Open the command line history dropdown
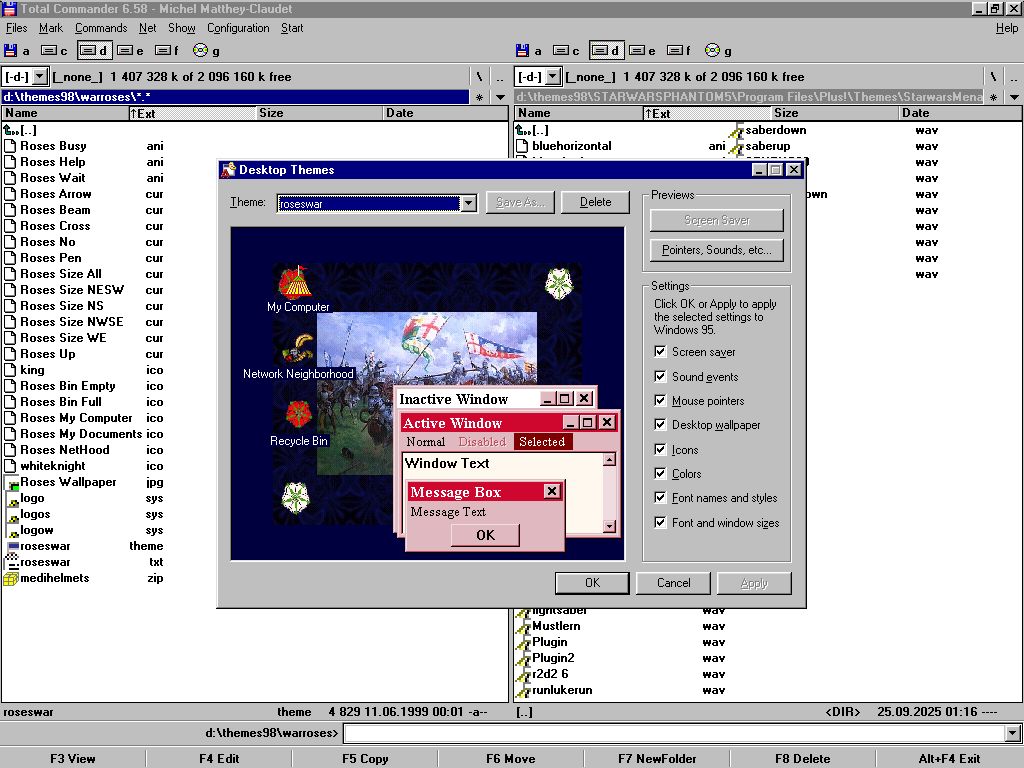This screenshot has width=1024, height=768. (1013, 734)
